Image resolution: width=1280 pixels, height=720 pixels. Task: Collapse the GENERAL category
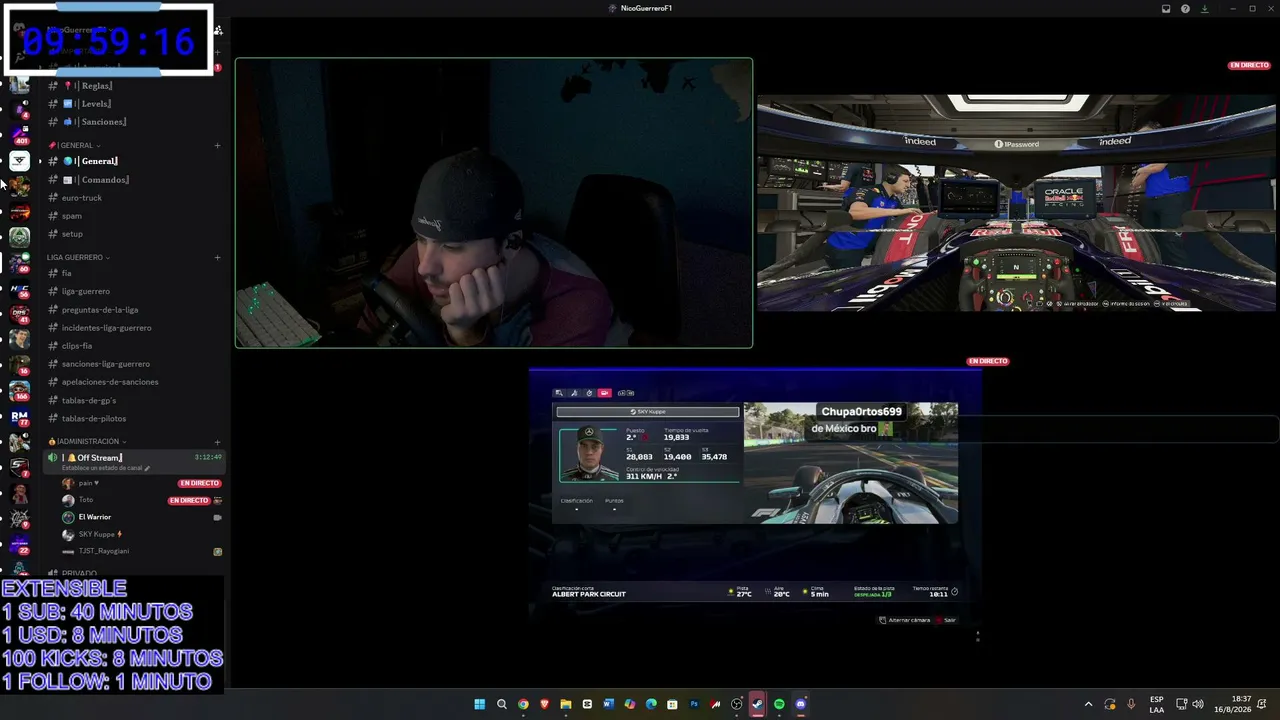pos(74,146)
